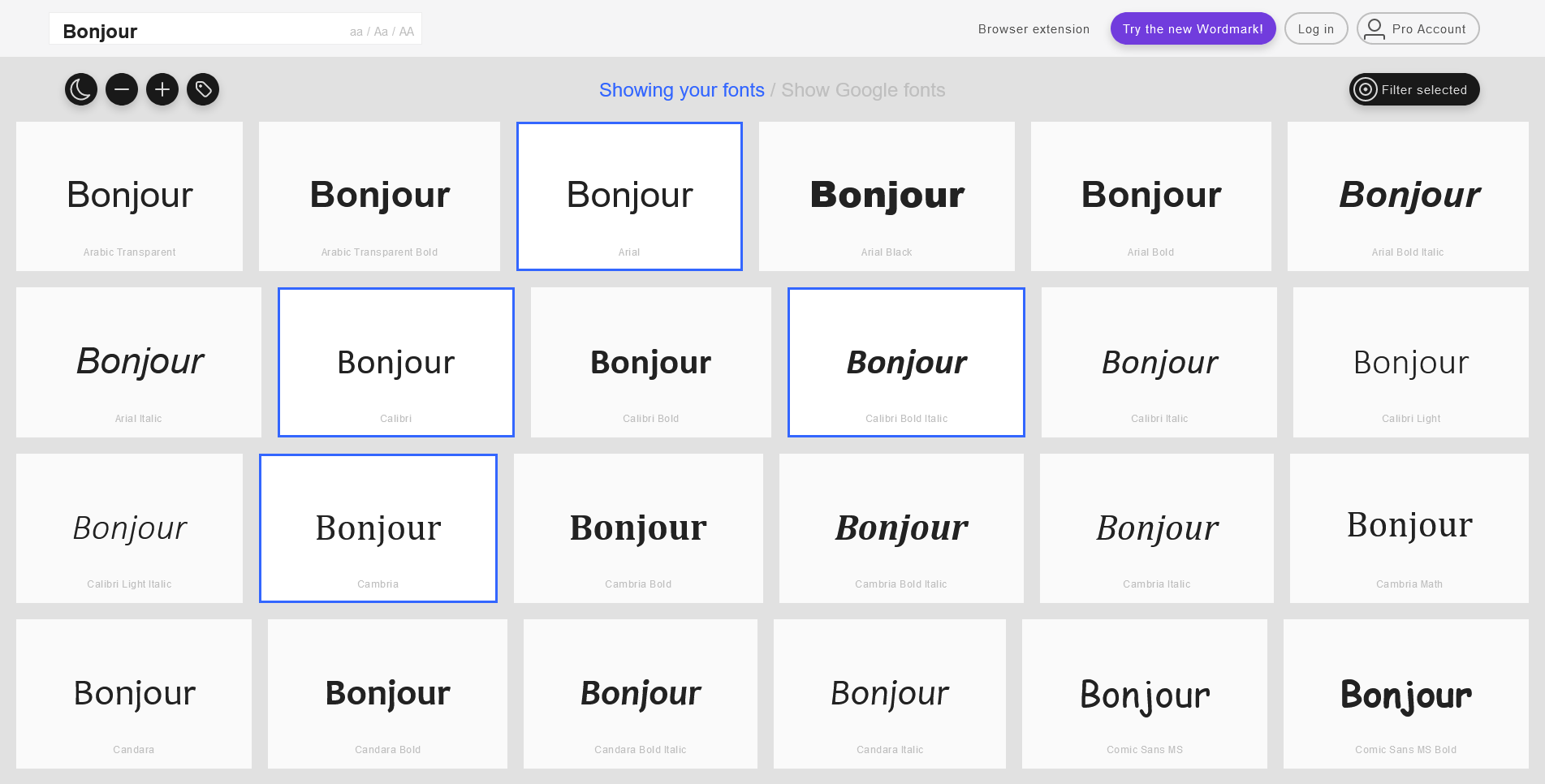Select the Arial Black font card

tap(887, 196)
